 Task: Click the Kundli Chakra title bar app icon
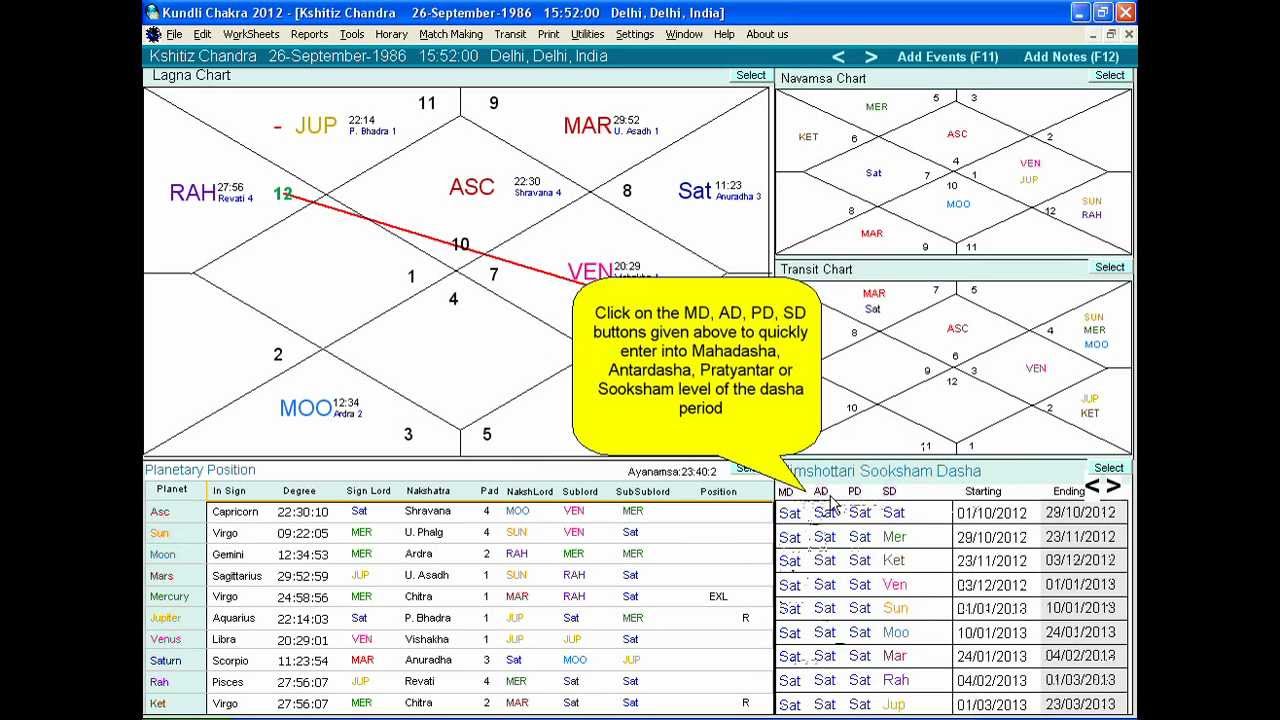coord(153,13)
